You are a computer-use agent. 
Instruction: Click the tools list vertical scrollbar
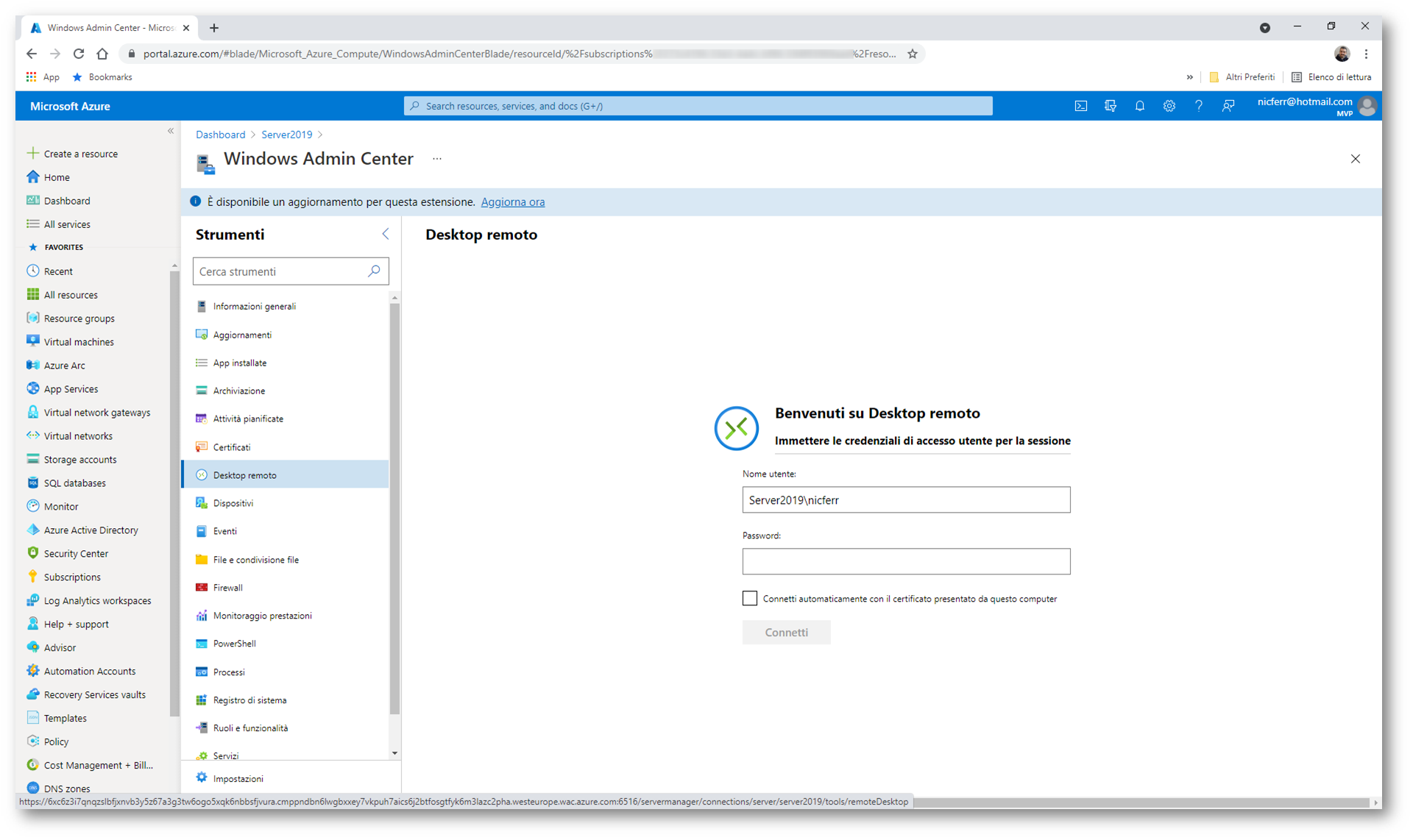pyautogui.click(x=394, y=508)
